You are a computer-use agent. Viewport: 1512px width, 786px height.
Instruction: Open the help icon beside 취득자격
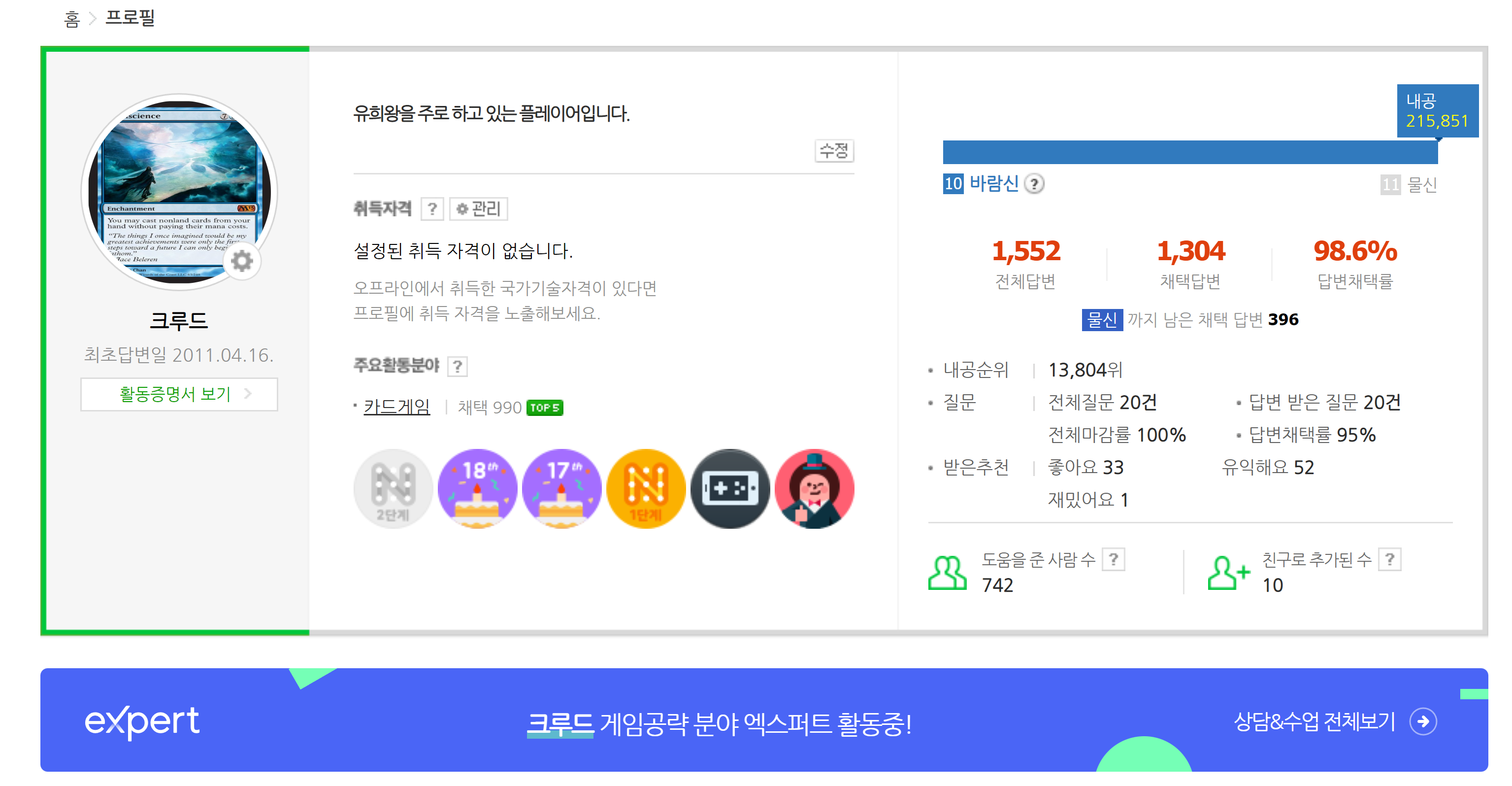click(x=432, y=208)
